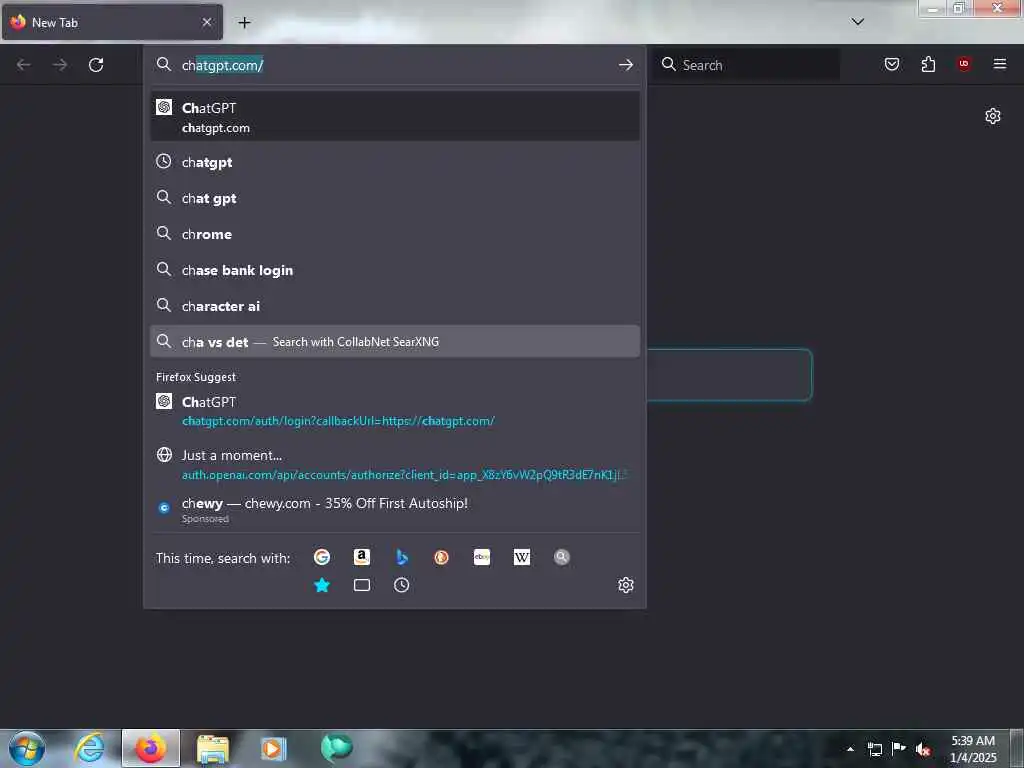The height and width of the screenshot is (768, 1024).
Task: Open the Pocket save icon
Action: tap(892, 64)
